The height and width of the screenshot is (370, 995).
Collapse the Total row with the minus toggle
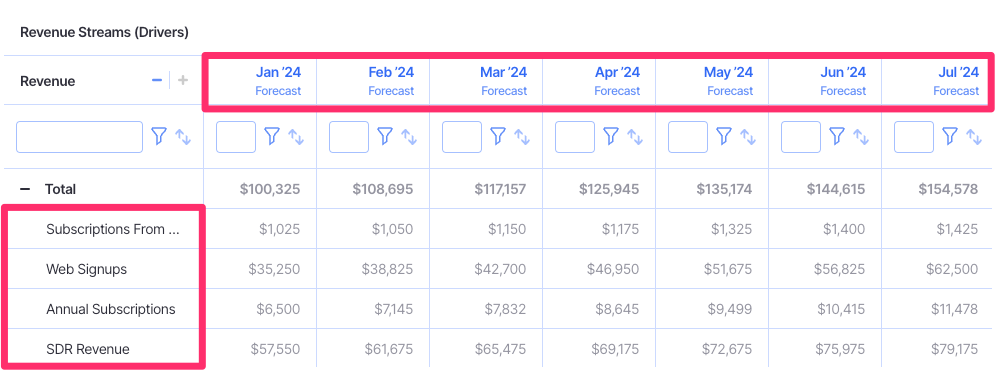coord(25,189)
